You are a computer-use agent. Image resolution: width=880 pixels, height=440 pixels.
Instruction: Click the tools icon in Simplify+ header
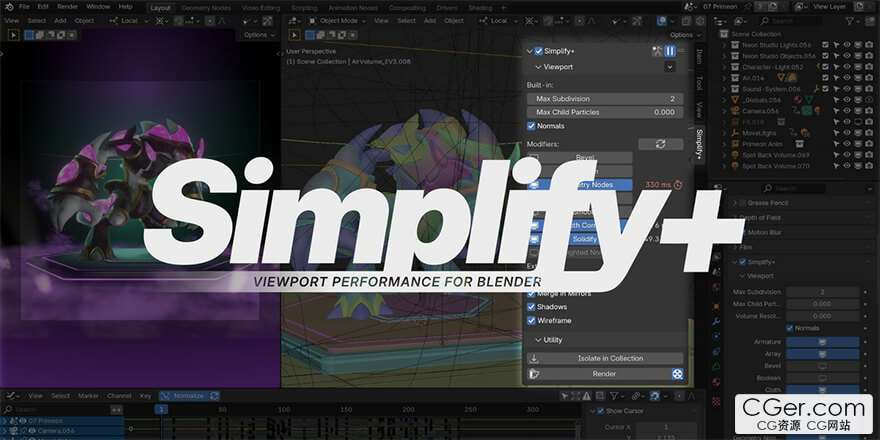[656, 51]
